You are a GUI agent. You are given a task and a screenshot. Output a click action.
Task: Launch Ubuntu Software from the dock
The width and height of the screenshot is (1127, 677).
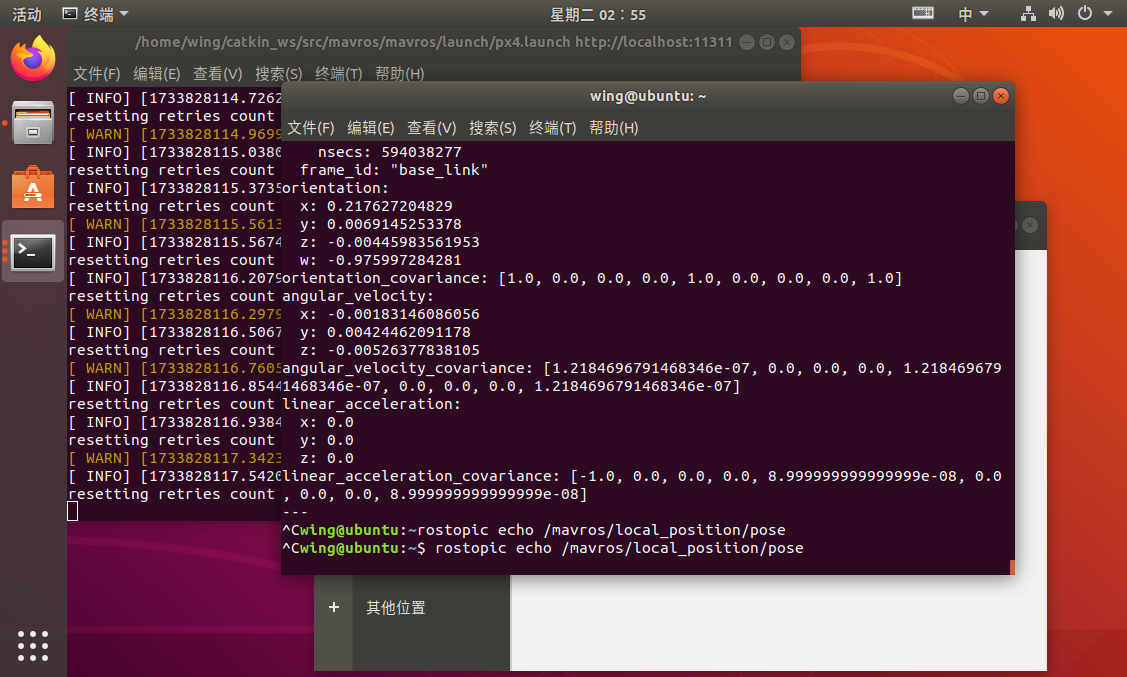tap(33, 188)
